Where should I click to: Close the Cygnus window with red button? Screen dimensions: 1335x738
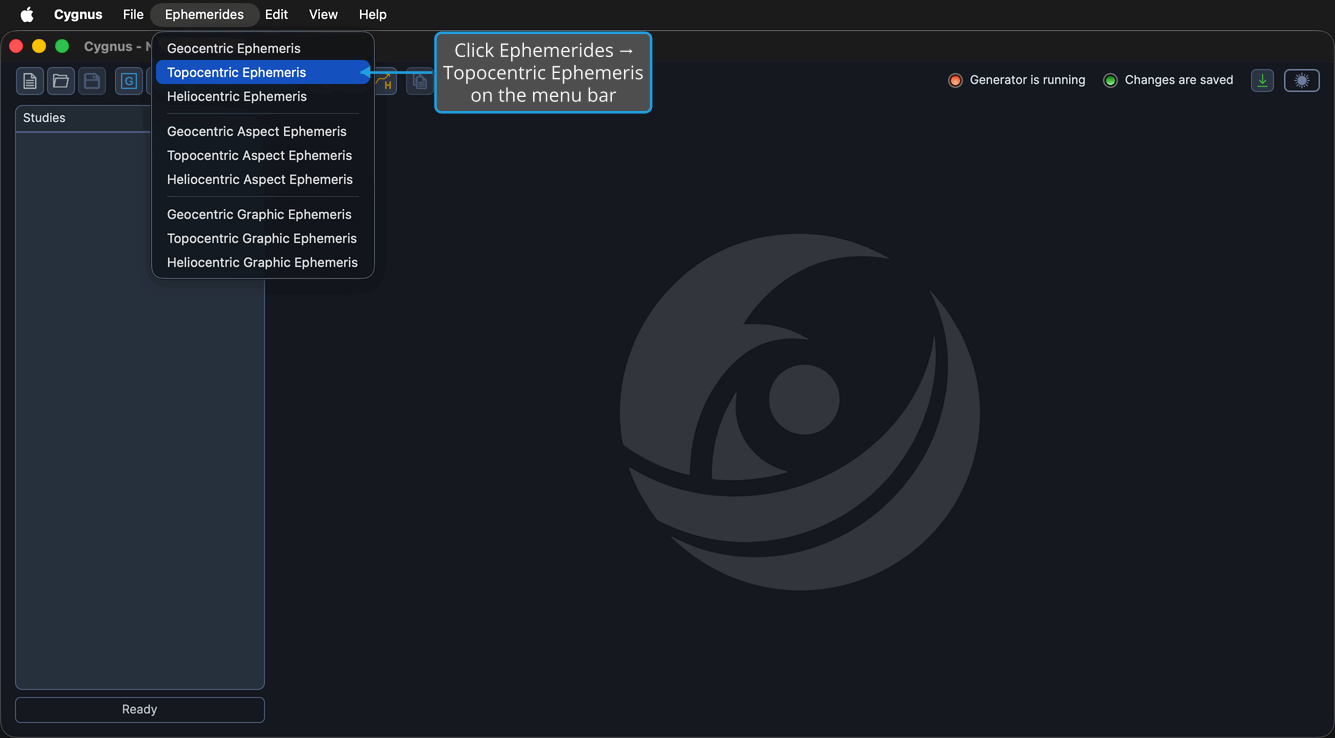coord(16,46)
